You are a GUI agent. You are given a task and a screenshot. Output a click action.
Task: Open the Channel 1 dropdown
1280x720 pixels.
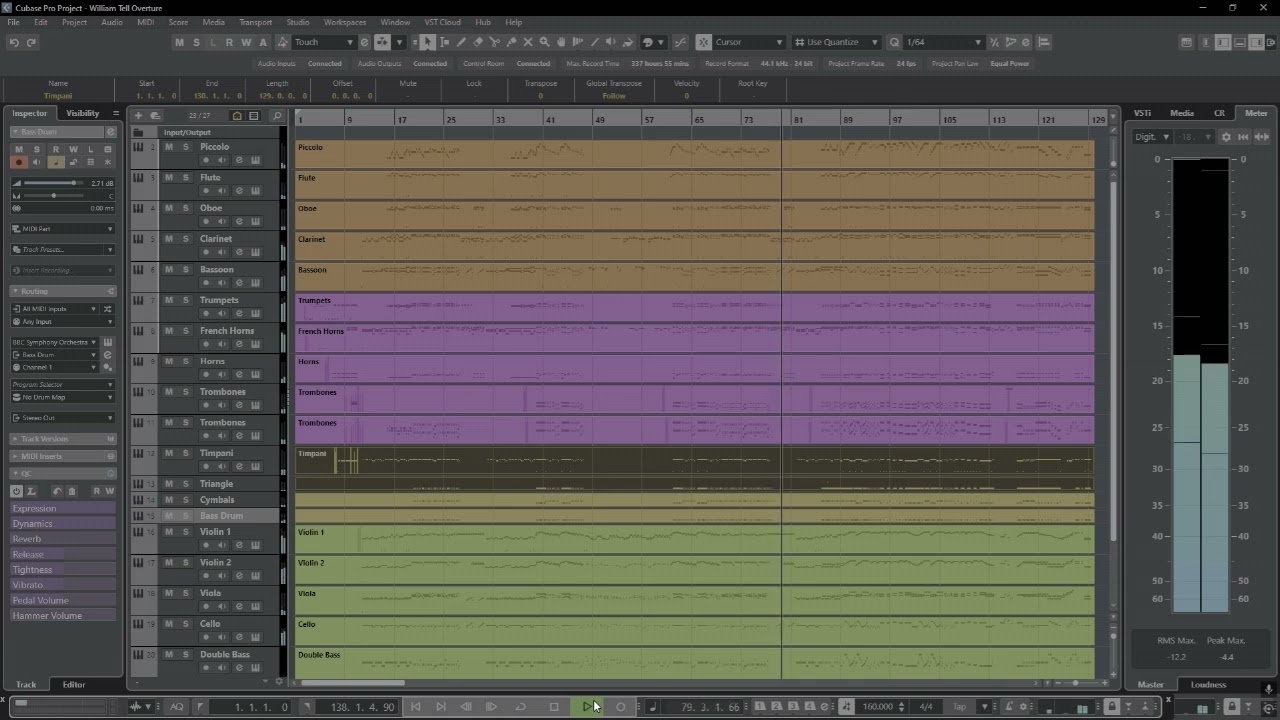[54, 367]
